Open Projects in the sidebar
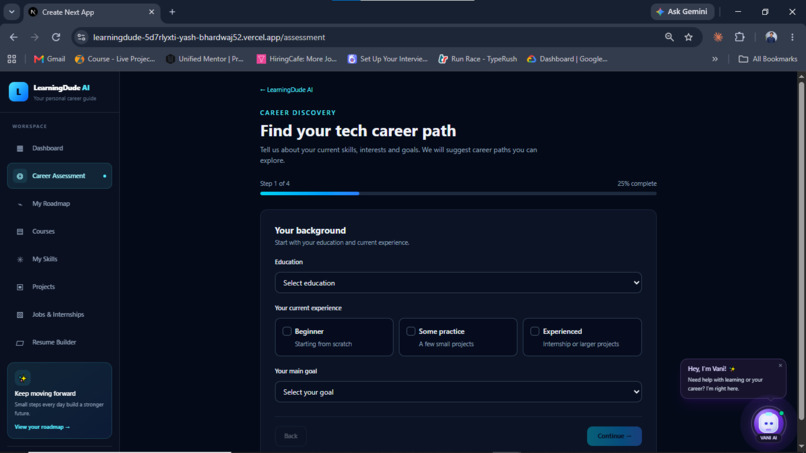This screenshot has height=453, width=806. [x=59, y=287]
